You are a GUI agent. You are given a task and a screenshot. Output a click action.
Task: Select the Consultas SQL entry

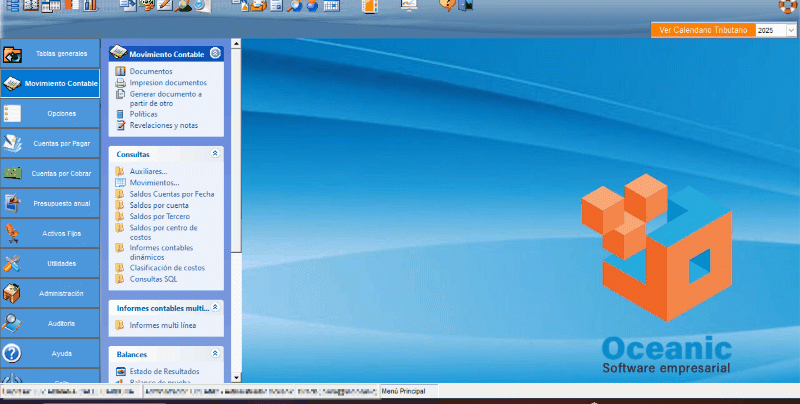(x=153, y=279)
